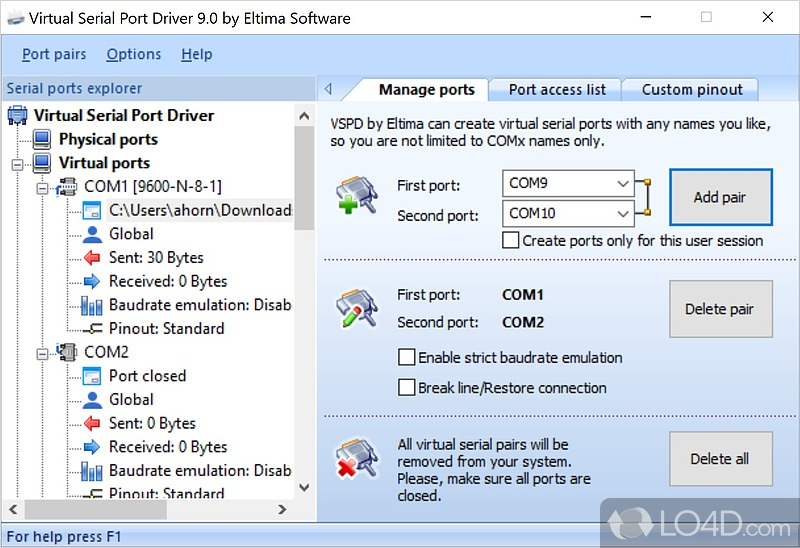800x548 pixels.
Task: Click the COM1 port connector icon
Action: (x=66, y=187)
